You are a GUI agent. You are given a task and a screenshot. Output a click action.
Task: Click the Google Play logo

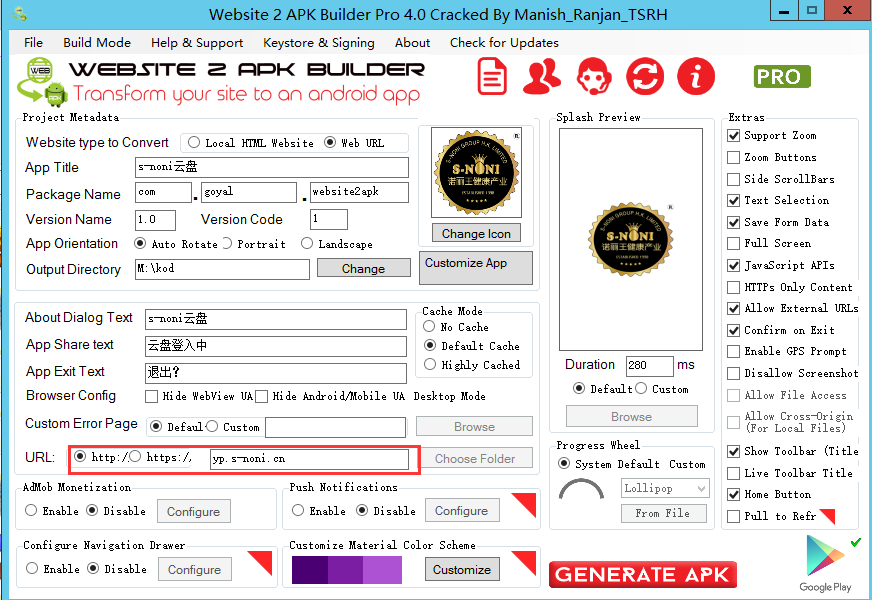(825, 563)
